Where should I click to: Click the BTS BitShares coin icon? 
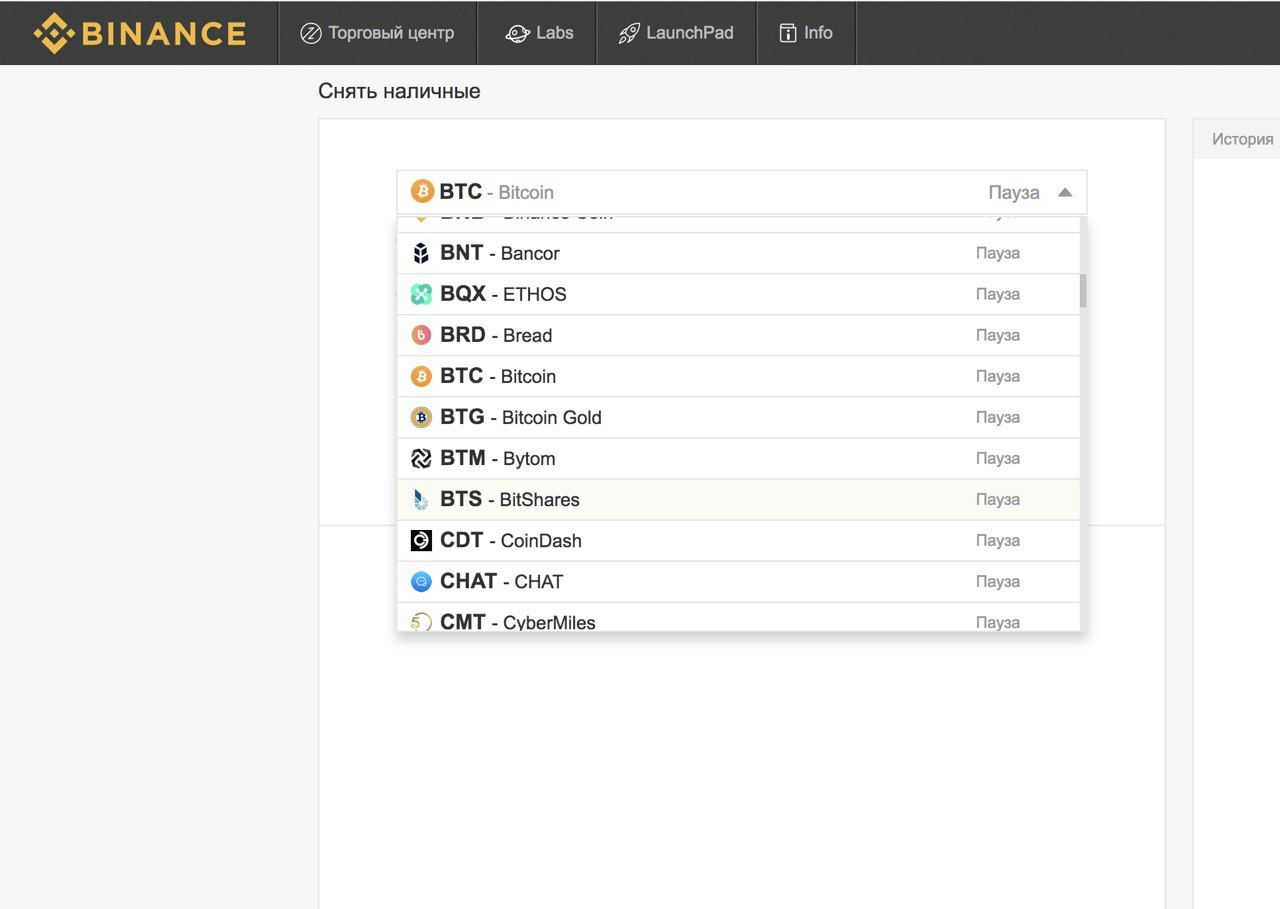[x=421, y=499]
